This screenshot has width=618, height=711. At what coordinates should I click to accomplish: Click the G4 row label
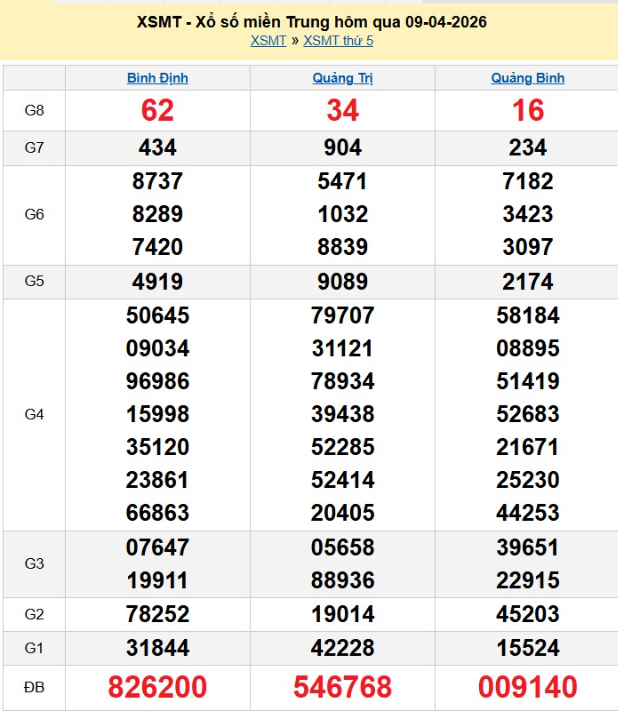[x=34, y=414]
